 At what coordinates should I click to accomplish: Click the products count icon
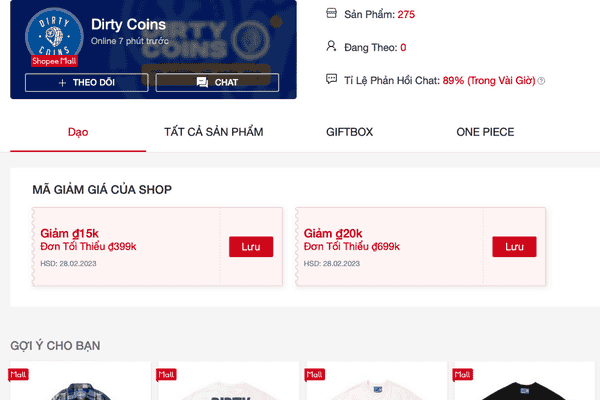[x=332, y=13]
